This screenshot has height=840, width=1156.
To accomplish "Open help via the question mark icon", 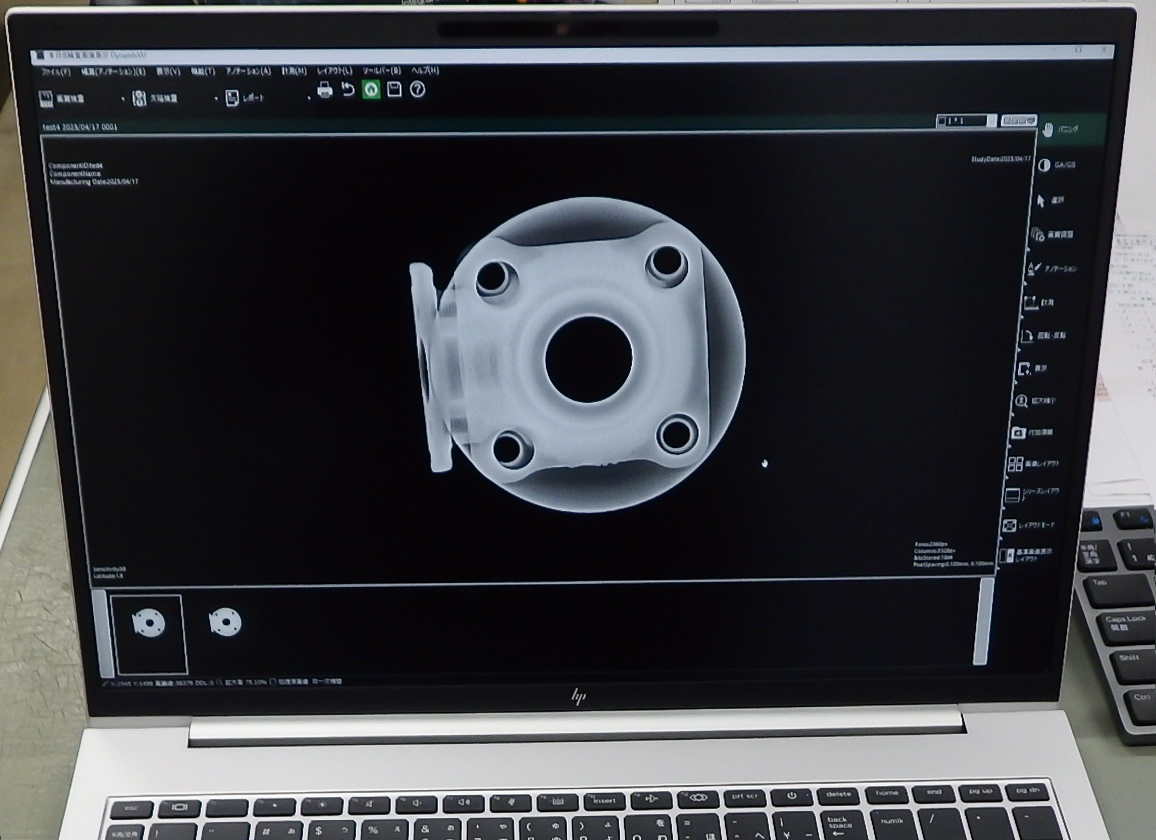I will click(x=418, y=90).
